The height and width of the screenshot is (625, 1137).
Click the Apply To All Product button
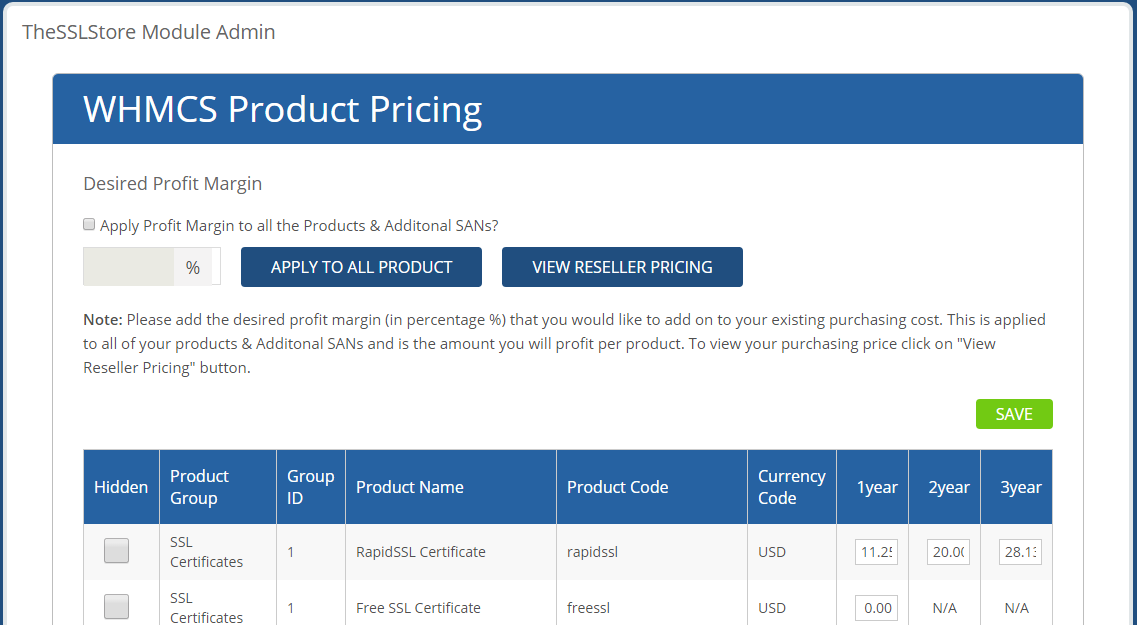click(361, 267)
